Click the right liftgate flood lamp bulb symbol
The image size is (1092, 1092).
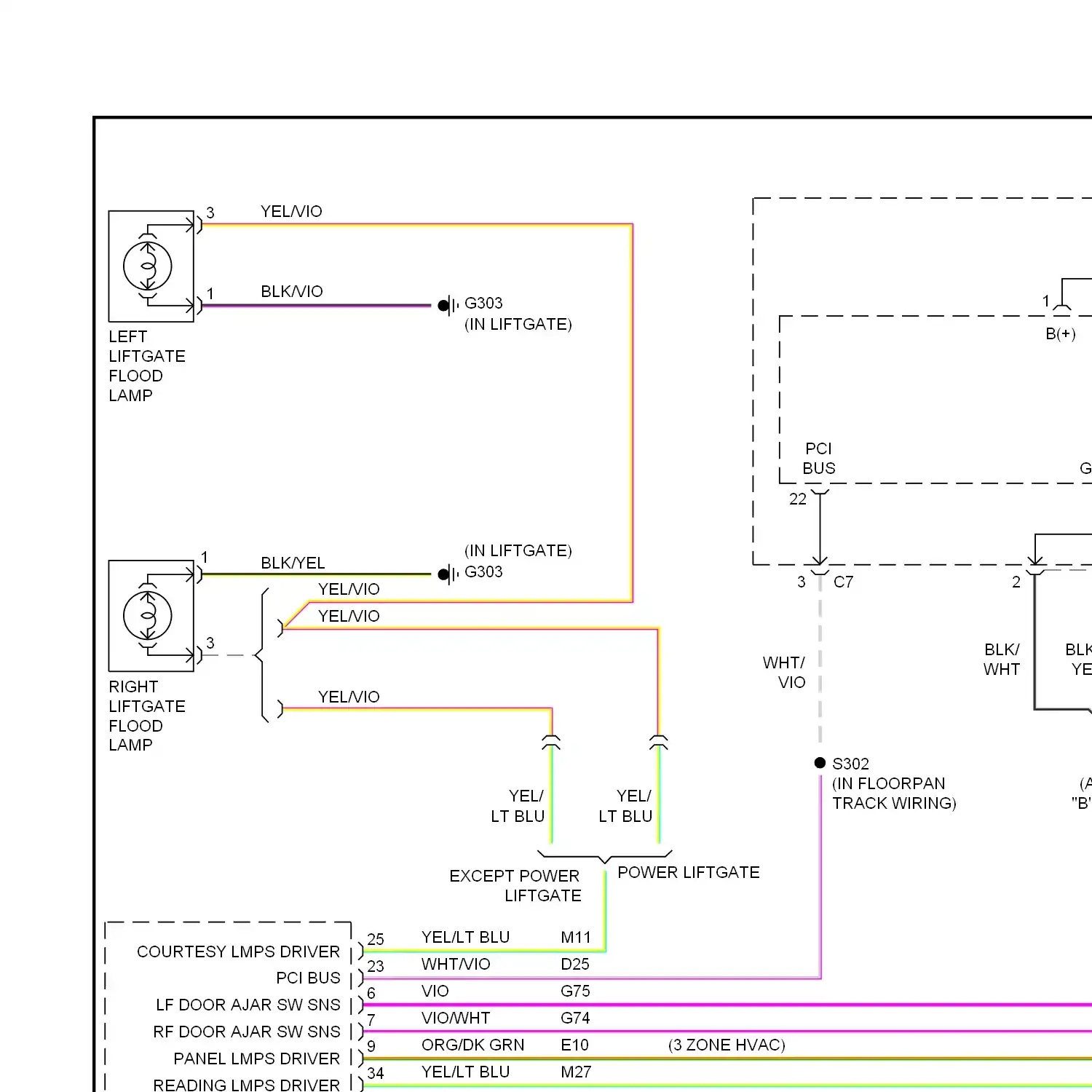148,616
